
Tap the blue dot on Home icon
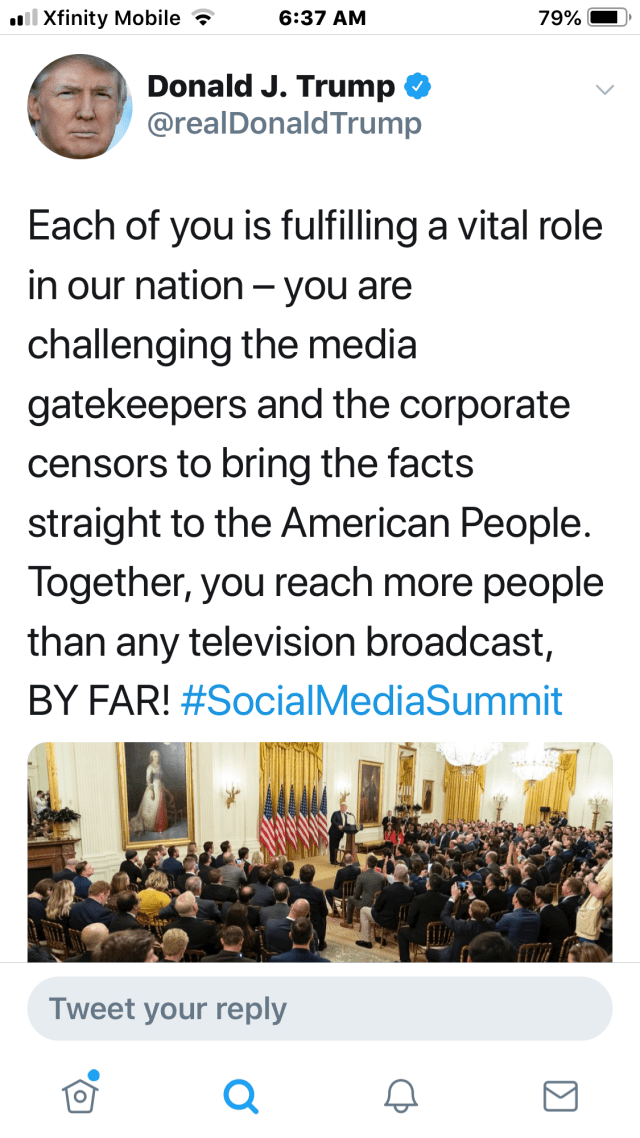[93, 1075]
